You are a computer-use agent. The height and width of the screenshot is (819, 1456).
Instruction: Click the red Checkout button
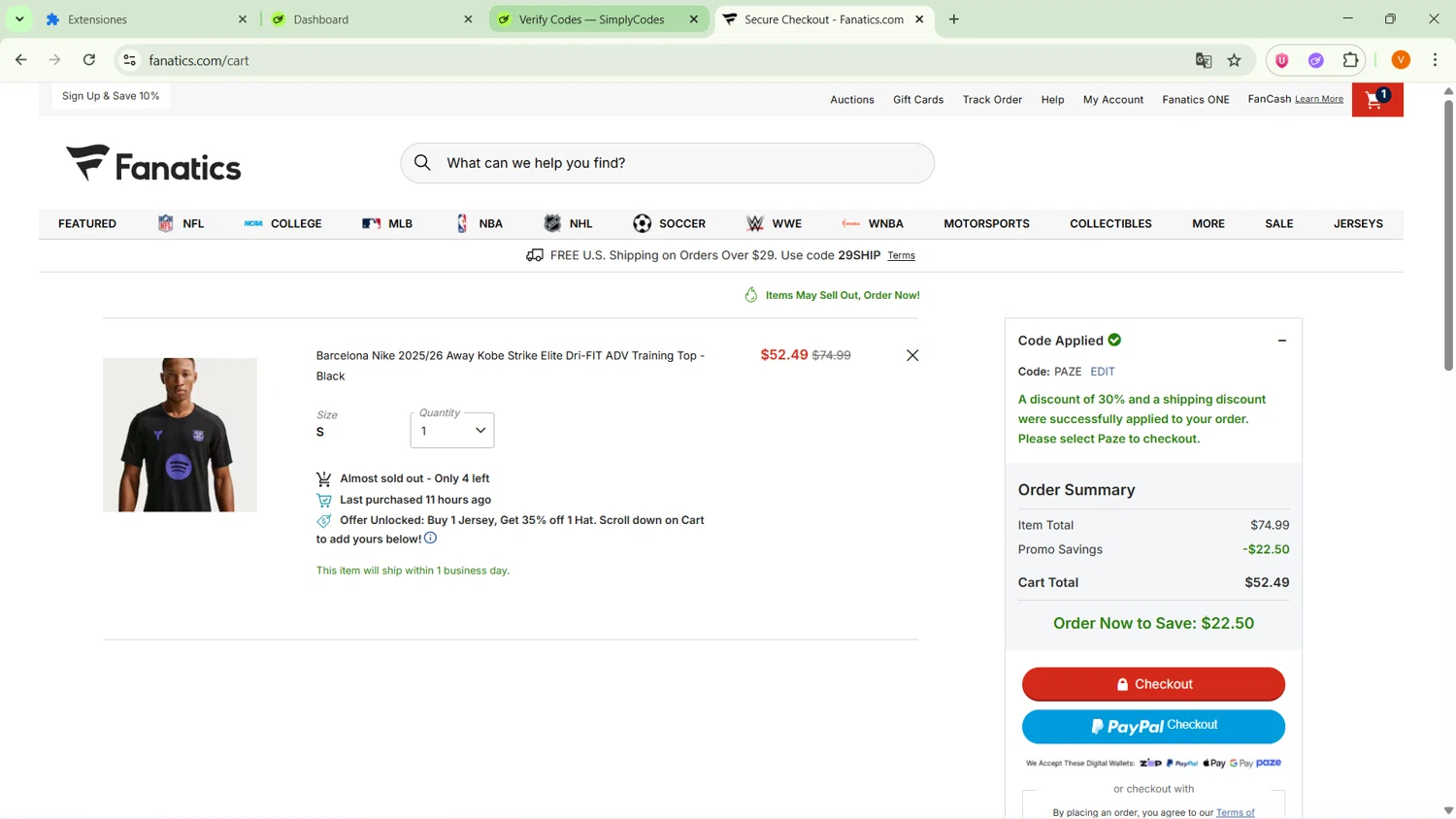click(x=1153, y=684)
